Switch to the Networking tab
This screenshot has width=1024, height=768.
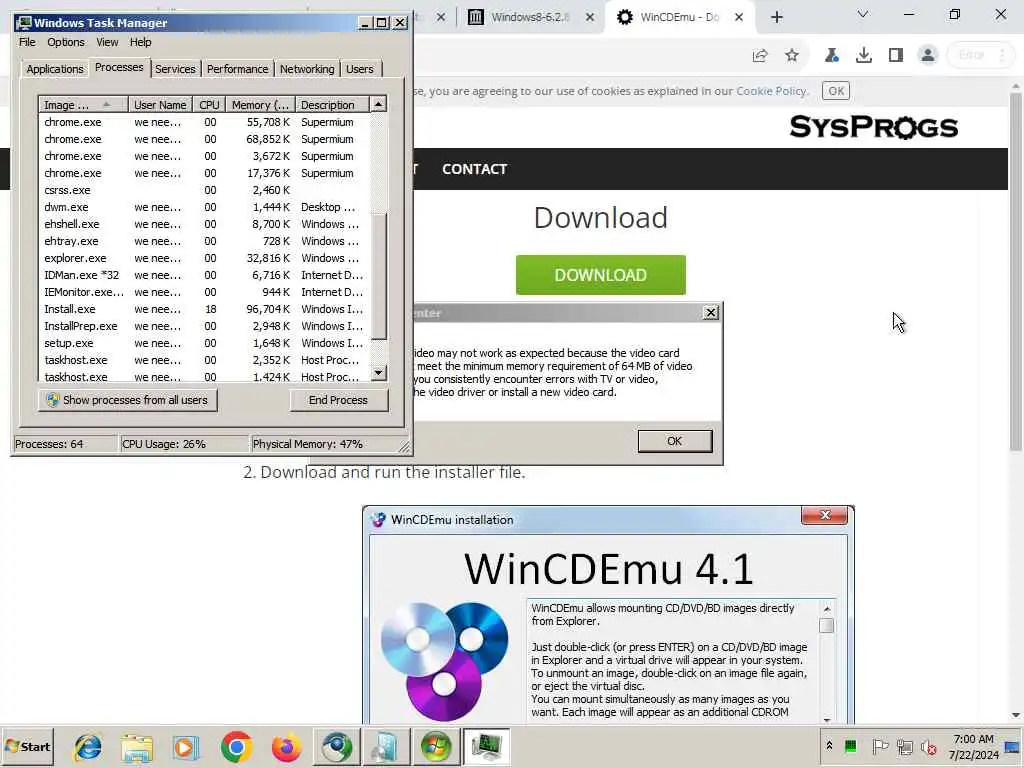pos(307,69)
